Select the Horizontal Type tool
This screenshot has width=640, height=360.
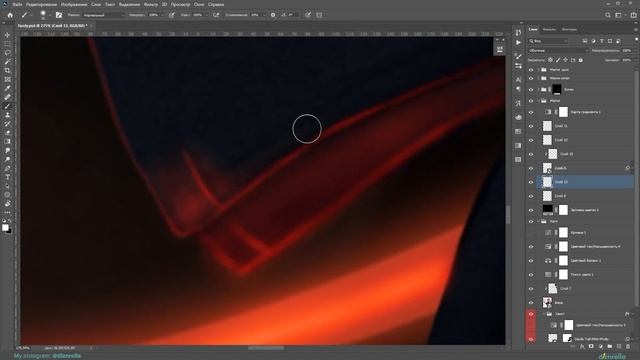point(7,177)
